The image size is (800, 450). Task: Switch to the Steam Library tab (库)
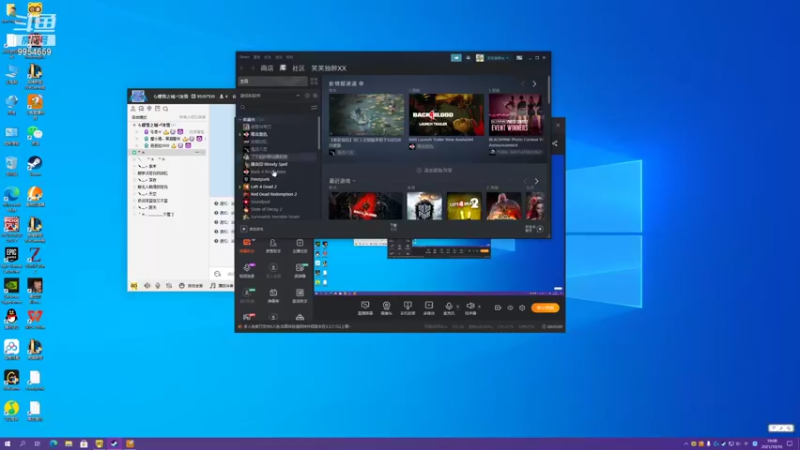coord(283,68)
